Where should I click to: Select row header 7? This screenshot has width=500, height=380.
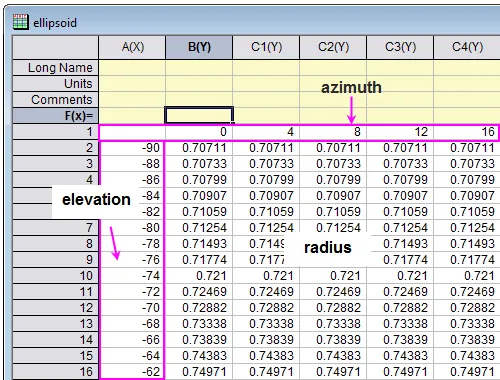56,228
